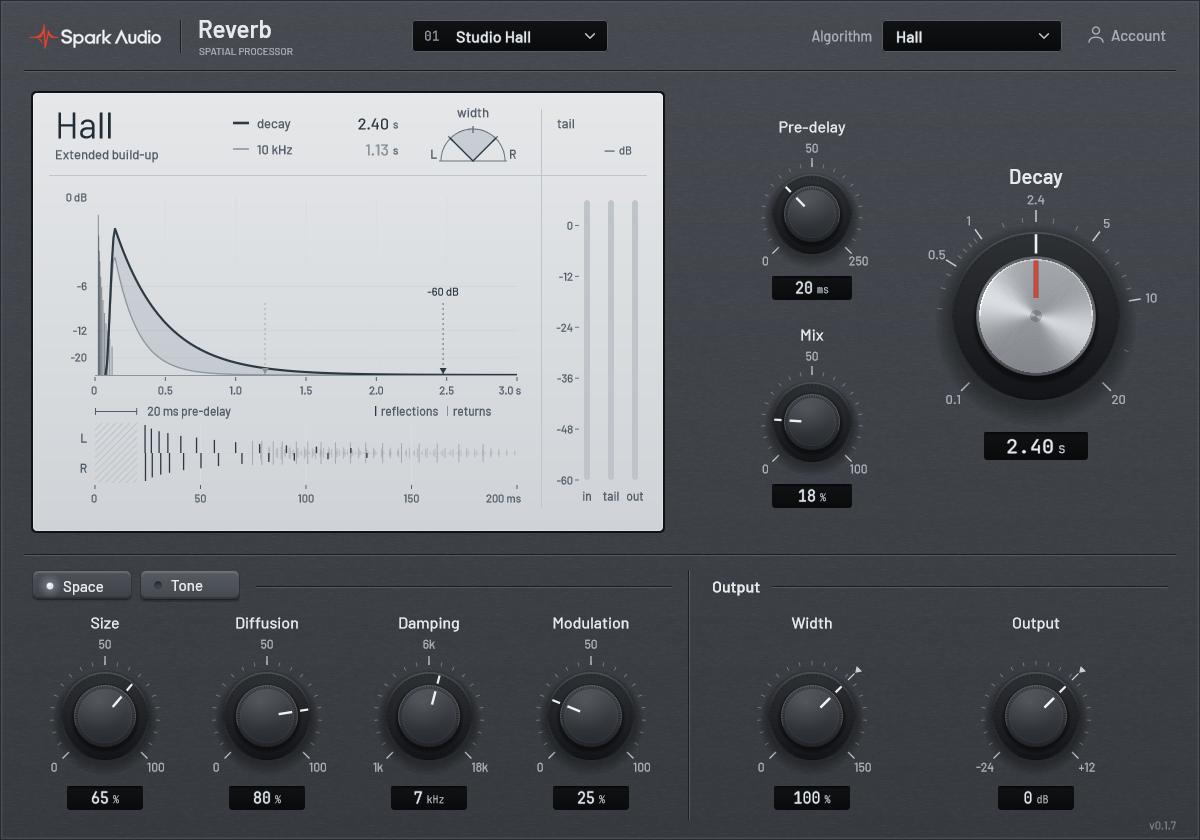The height and width of the screenshot is (840, 1200).
Task: Click the 7 kHz damping value field
Action: (x=429, y=798)
